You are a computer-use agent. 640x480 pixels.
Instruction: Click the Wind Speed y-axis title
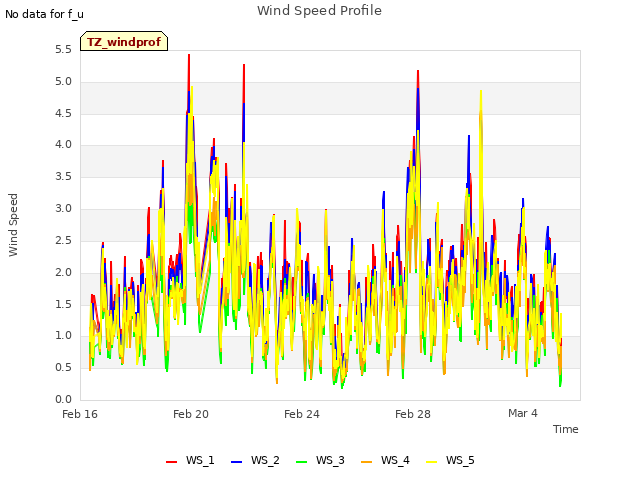[13, 225]
